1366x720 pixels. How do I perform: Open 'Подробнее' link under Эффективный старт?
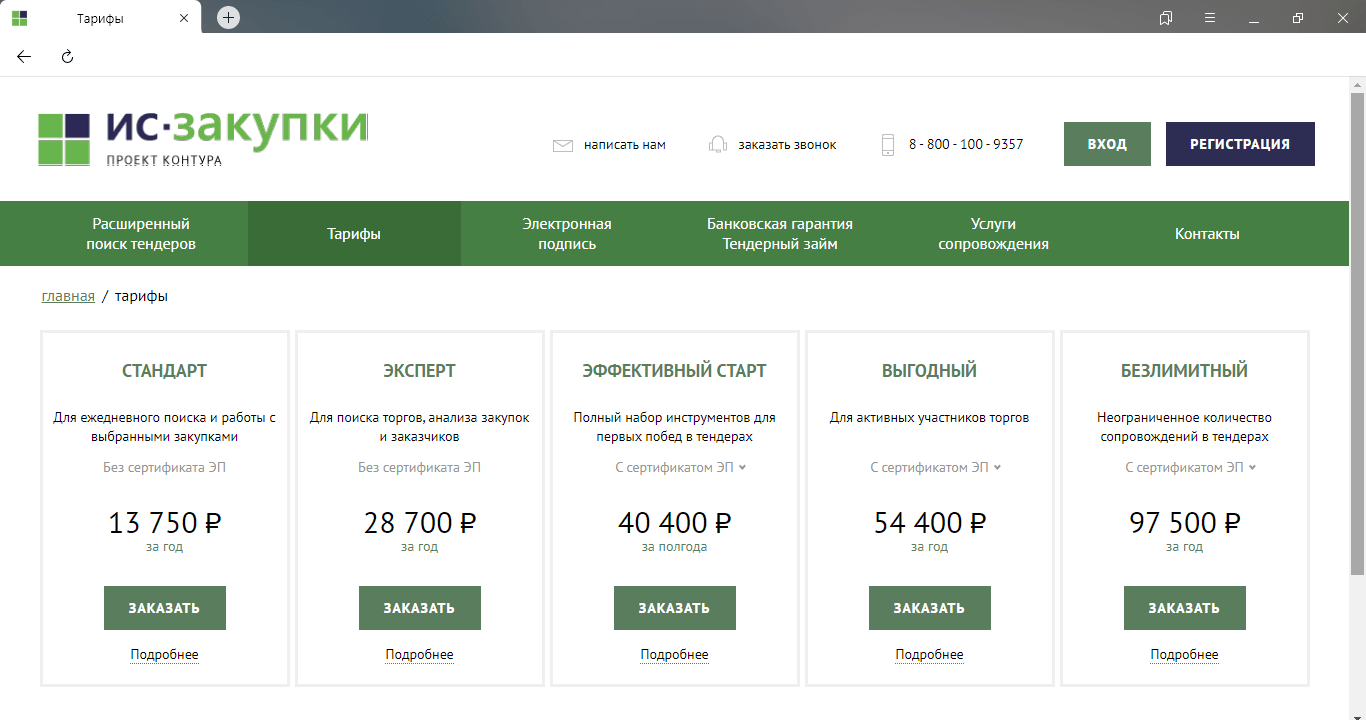[675, 655]
